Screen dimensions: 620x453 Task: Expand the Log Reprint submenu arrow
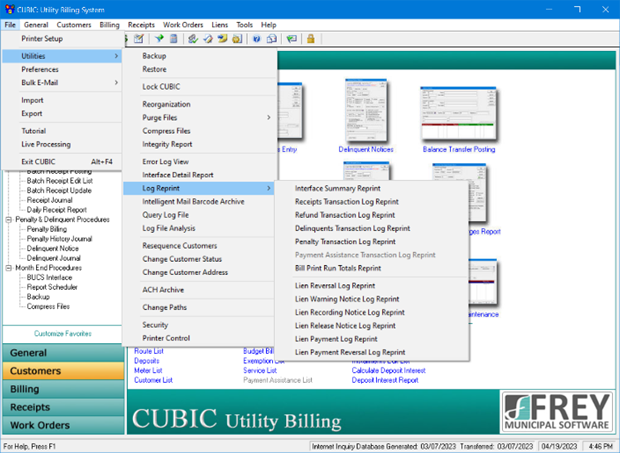[x=268, y=188]
